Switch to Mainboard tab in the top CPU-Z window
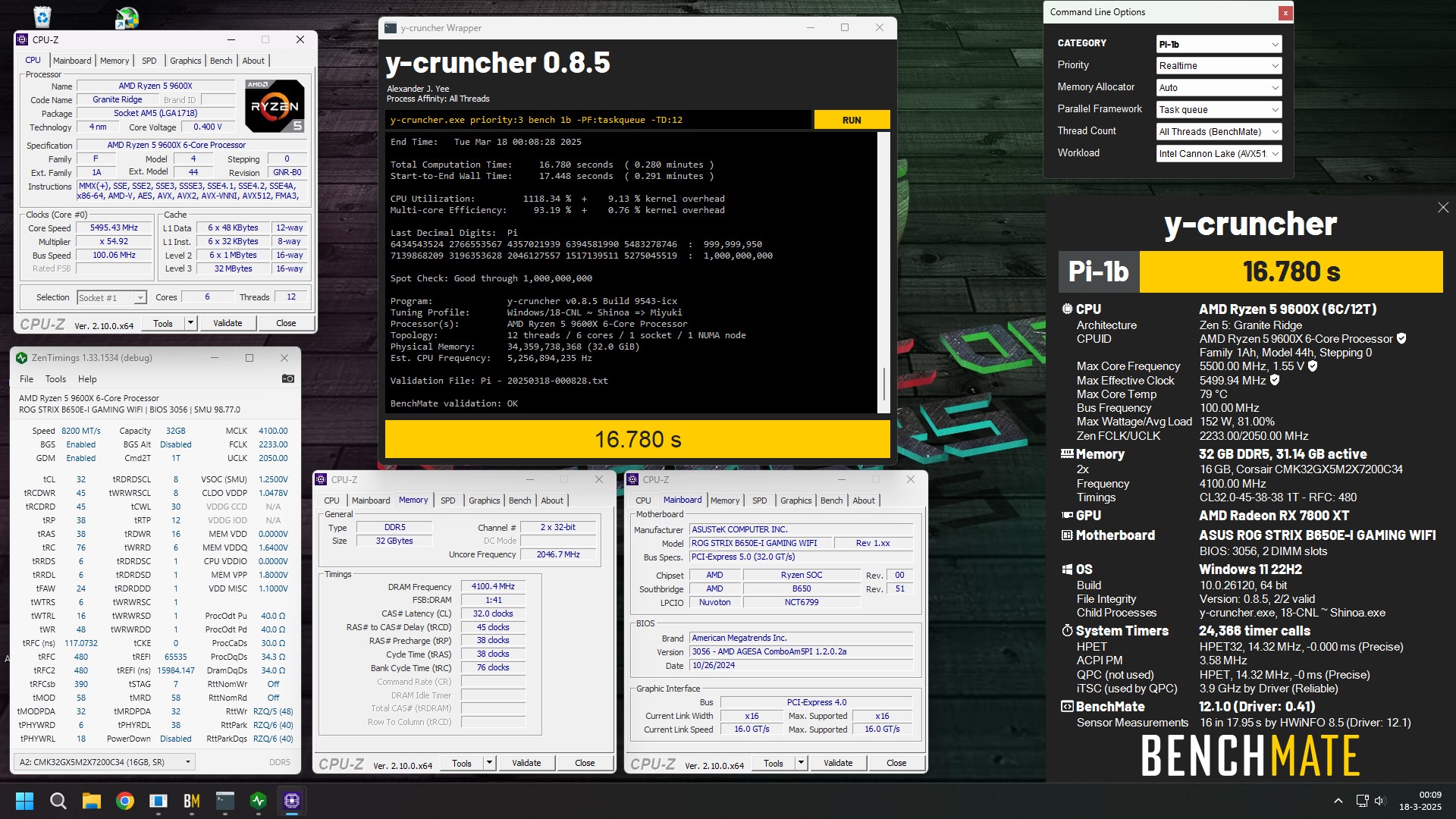 coord(72,61)
